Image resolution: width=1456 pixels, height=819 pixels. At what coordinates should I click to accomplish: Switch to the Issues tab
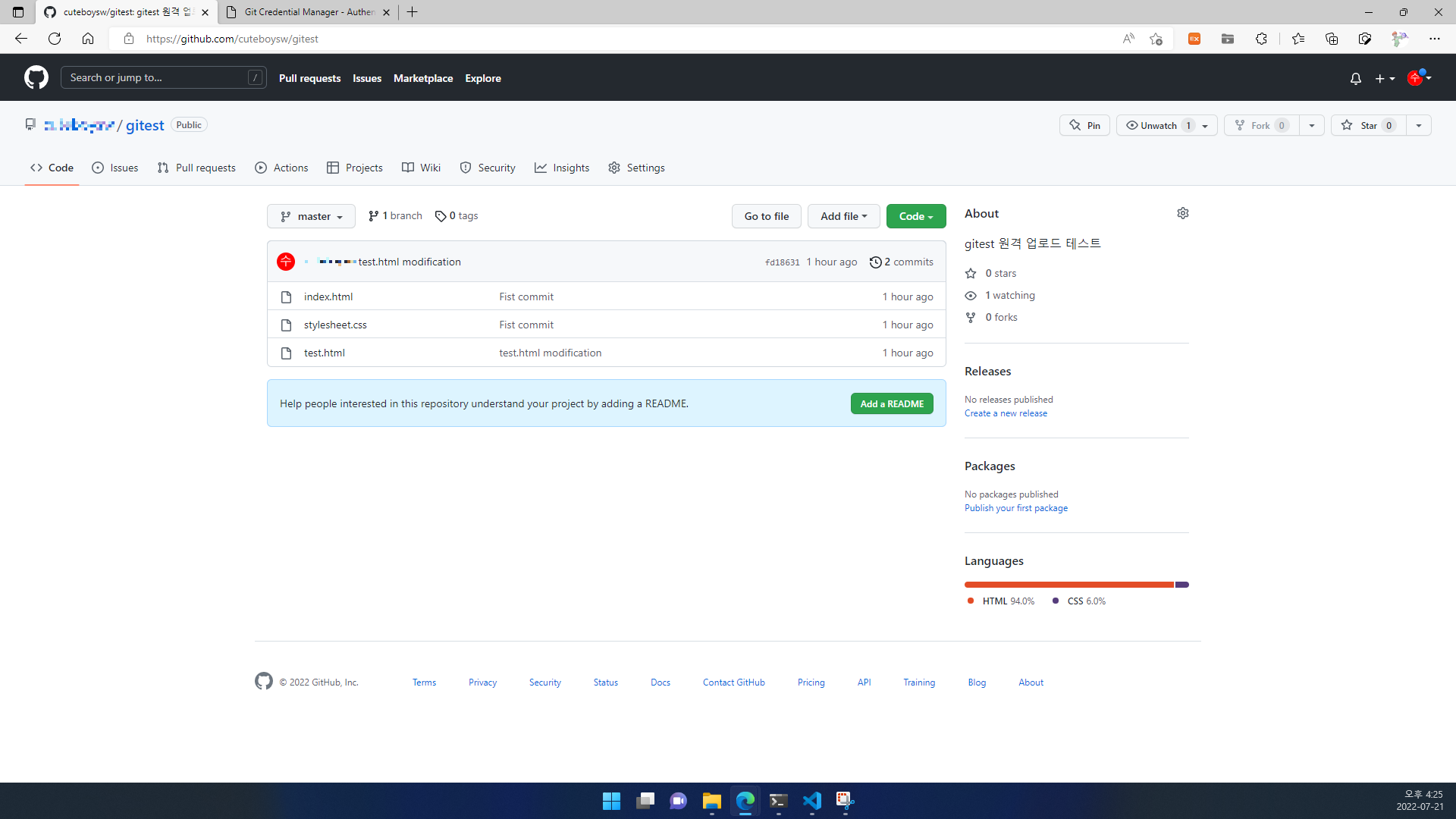tap(115, 168)
